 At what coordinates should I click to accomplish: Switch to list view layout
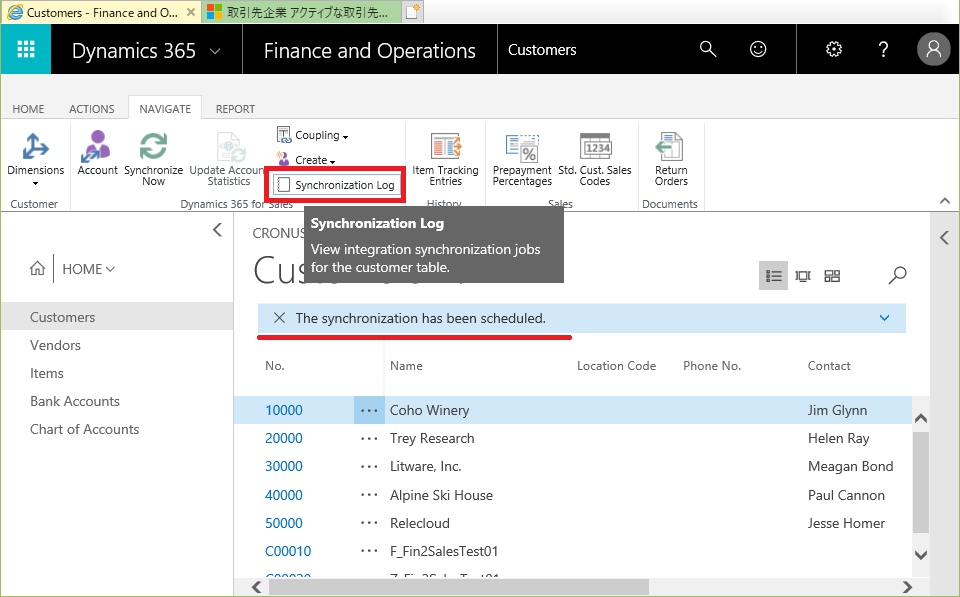(773, 276)
